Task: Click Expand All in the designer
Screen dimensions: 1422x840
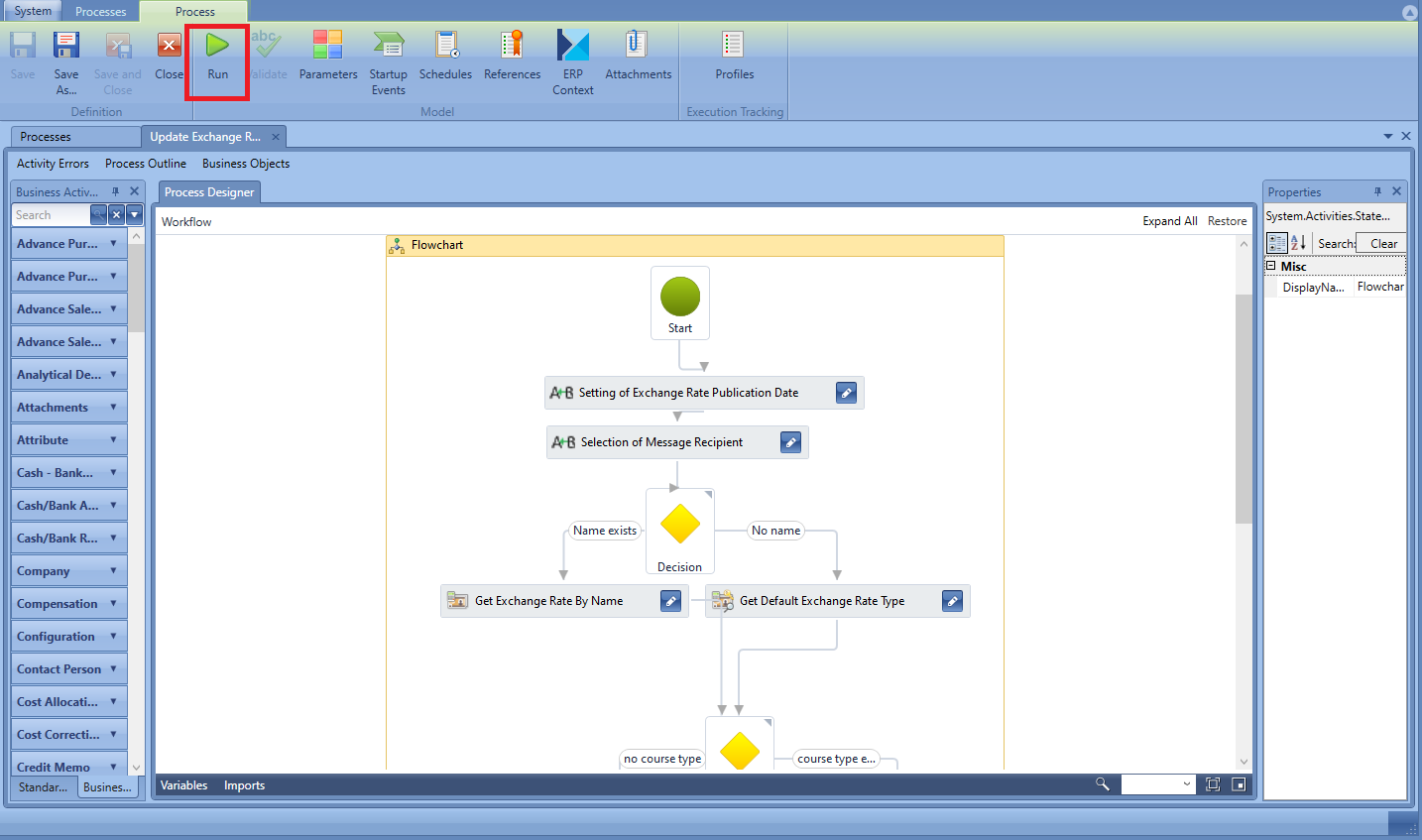Action: point(1170,221)
